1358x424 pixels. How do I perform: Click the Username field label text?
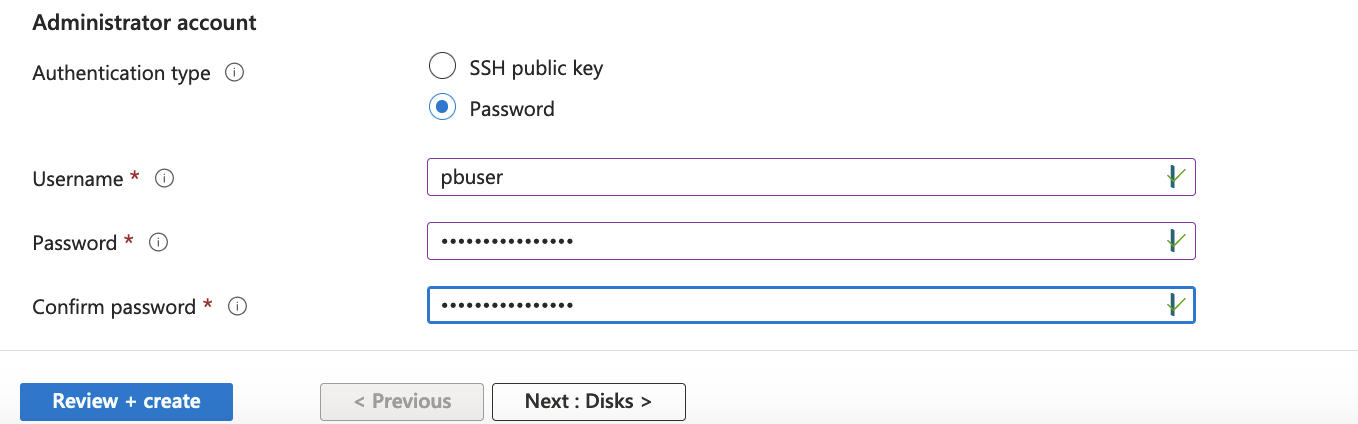tap(77, 179)
